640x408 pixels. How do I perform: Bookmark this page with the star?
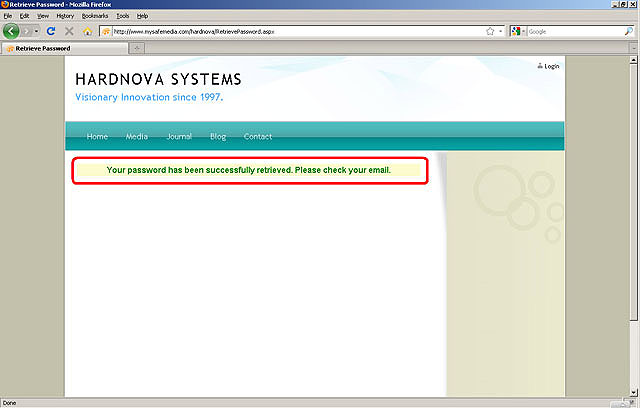click(x=490, y=31)
